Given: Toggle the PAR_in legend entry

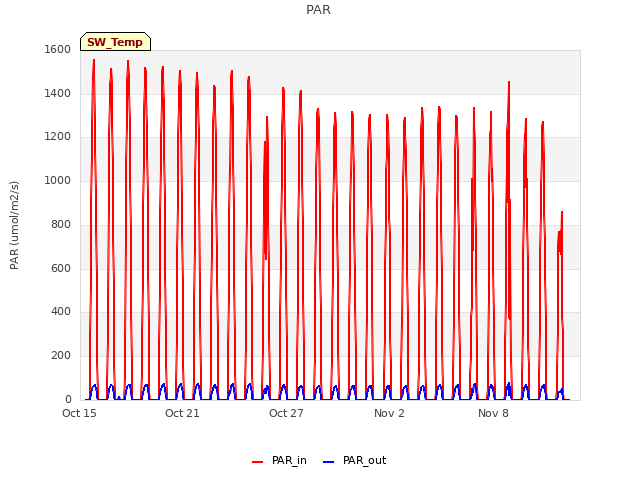Looking at the screenshot, I should 279,460.
